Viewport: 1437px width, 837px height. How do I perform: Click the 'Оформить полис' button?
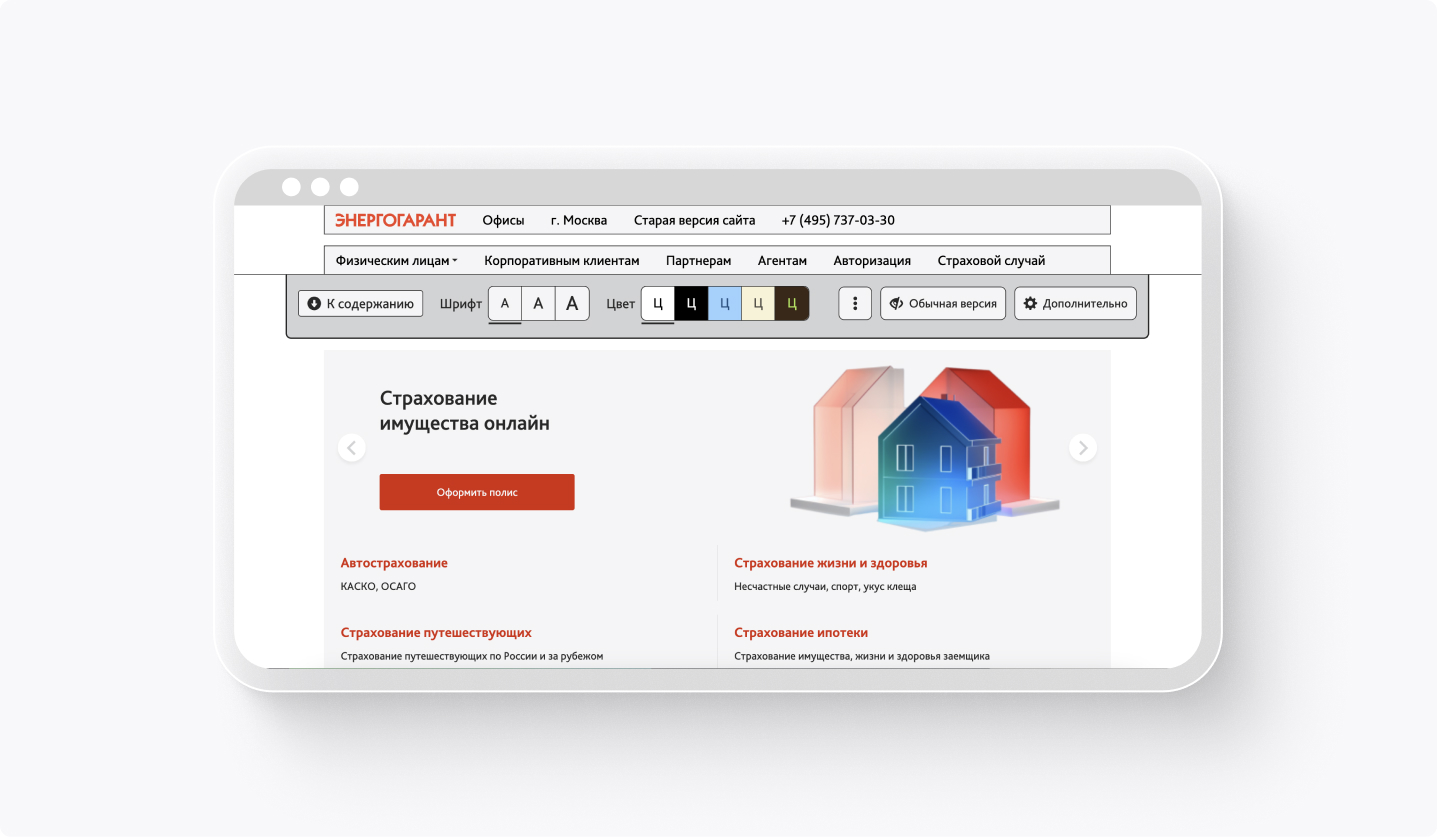pos(476,491)
